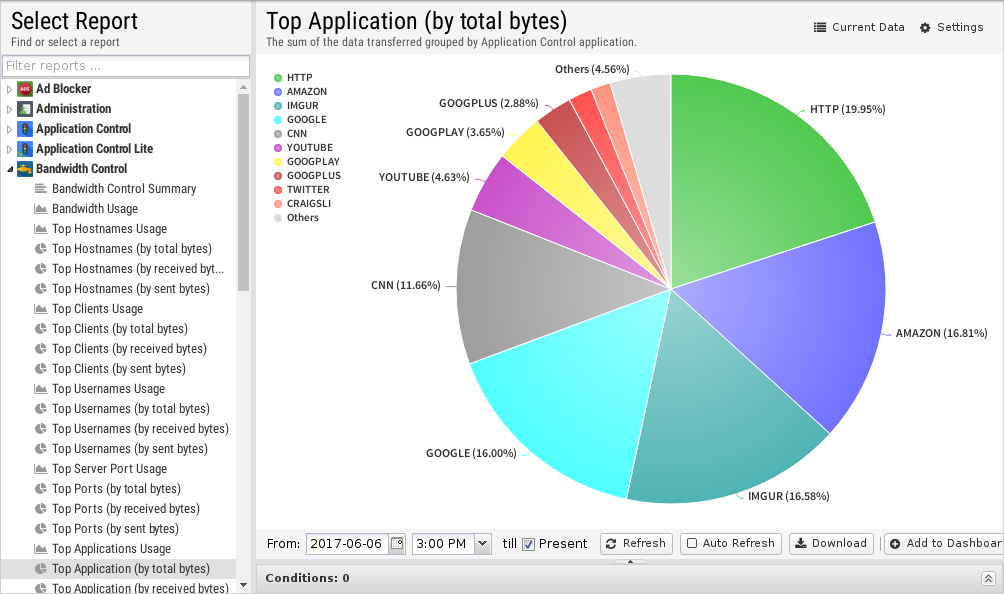Open Top Usernames (by sent bytes) report

pos(130,449)
